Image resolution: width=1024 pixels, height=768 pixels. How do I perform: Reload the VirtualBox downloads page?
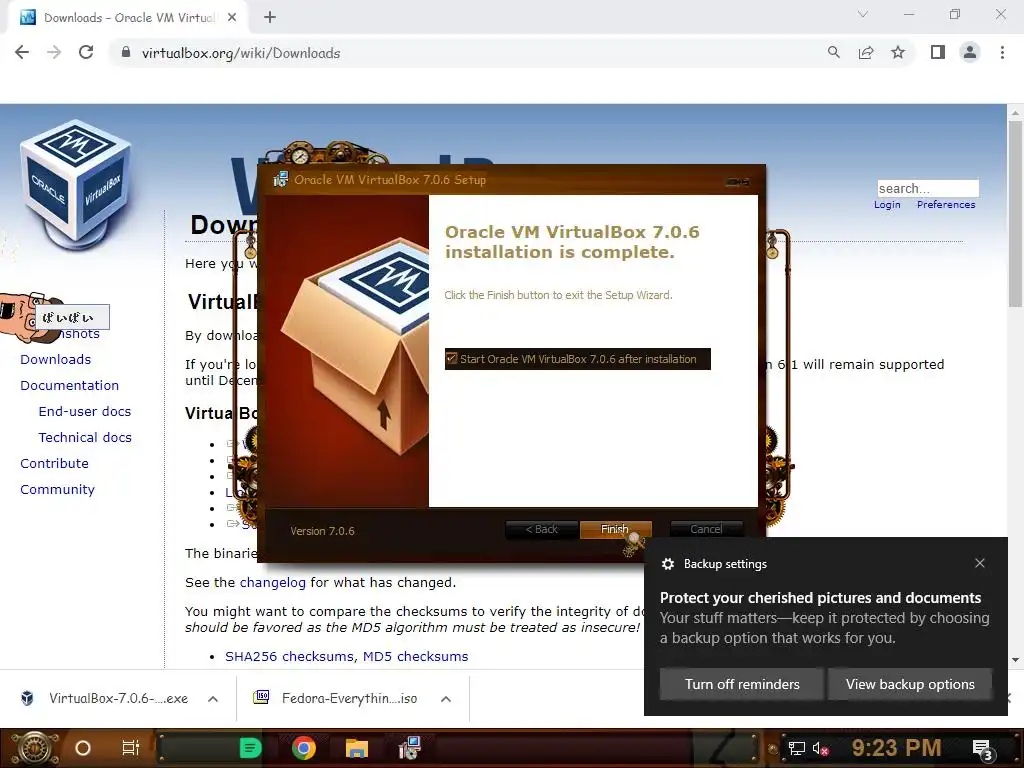86,53
